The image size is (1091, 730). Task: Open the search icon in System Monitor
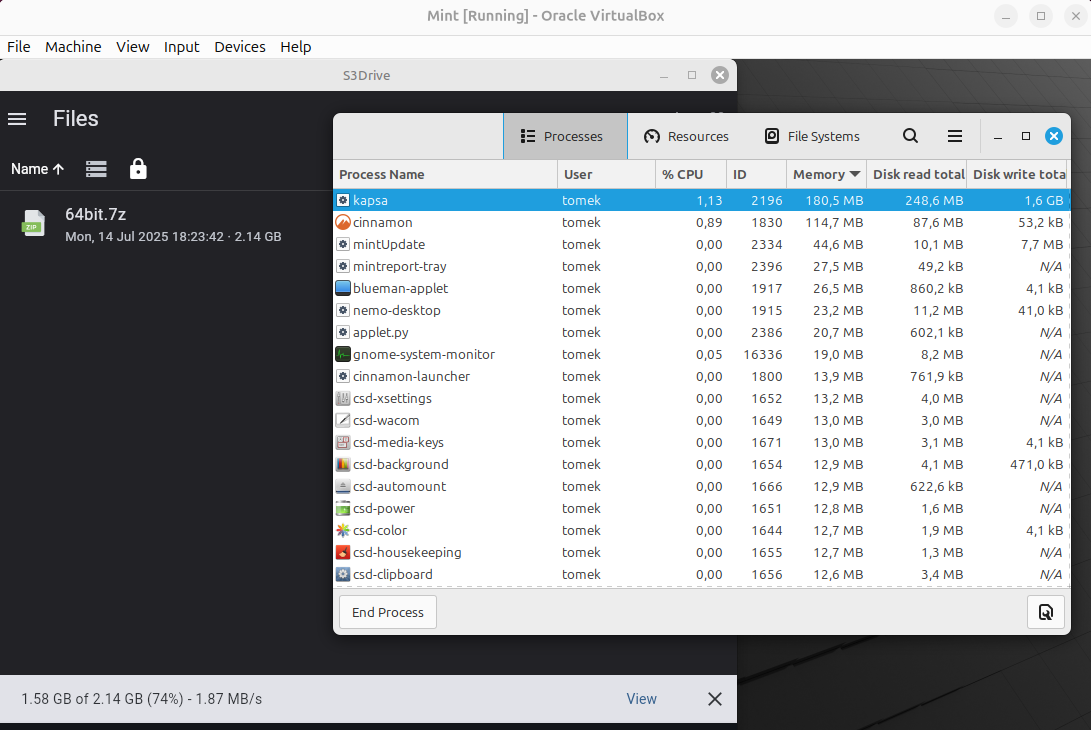click(910, 136)
